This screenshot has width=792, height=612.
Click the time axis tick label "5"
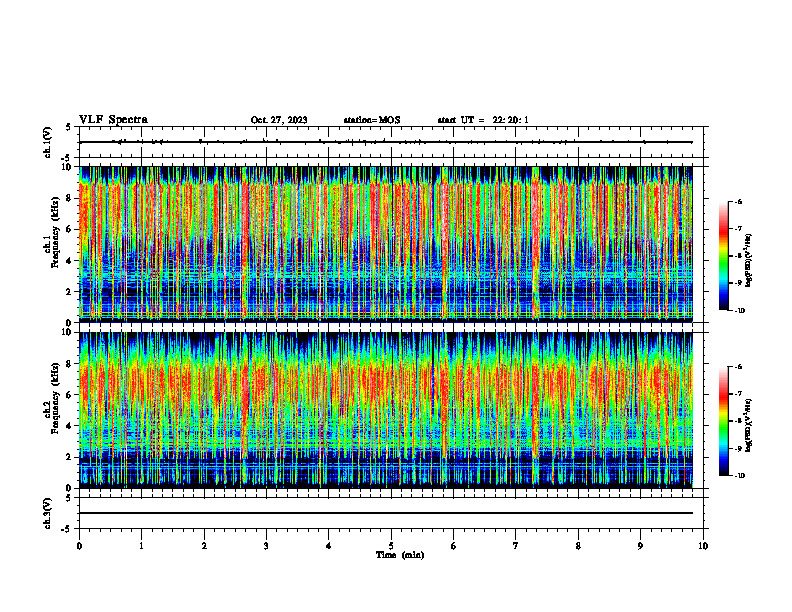(x=391, y=546)
